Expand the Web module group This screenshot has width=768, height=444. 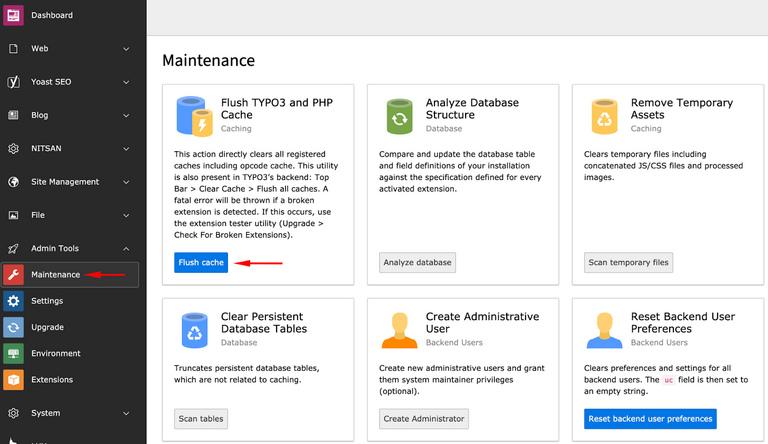pyautogui.click(x=126, y=49)
